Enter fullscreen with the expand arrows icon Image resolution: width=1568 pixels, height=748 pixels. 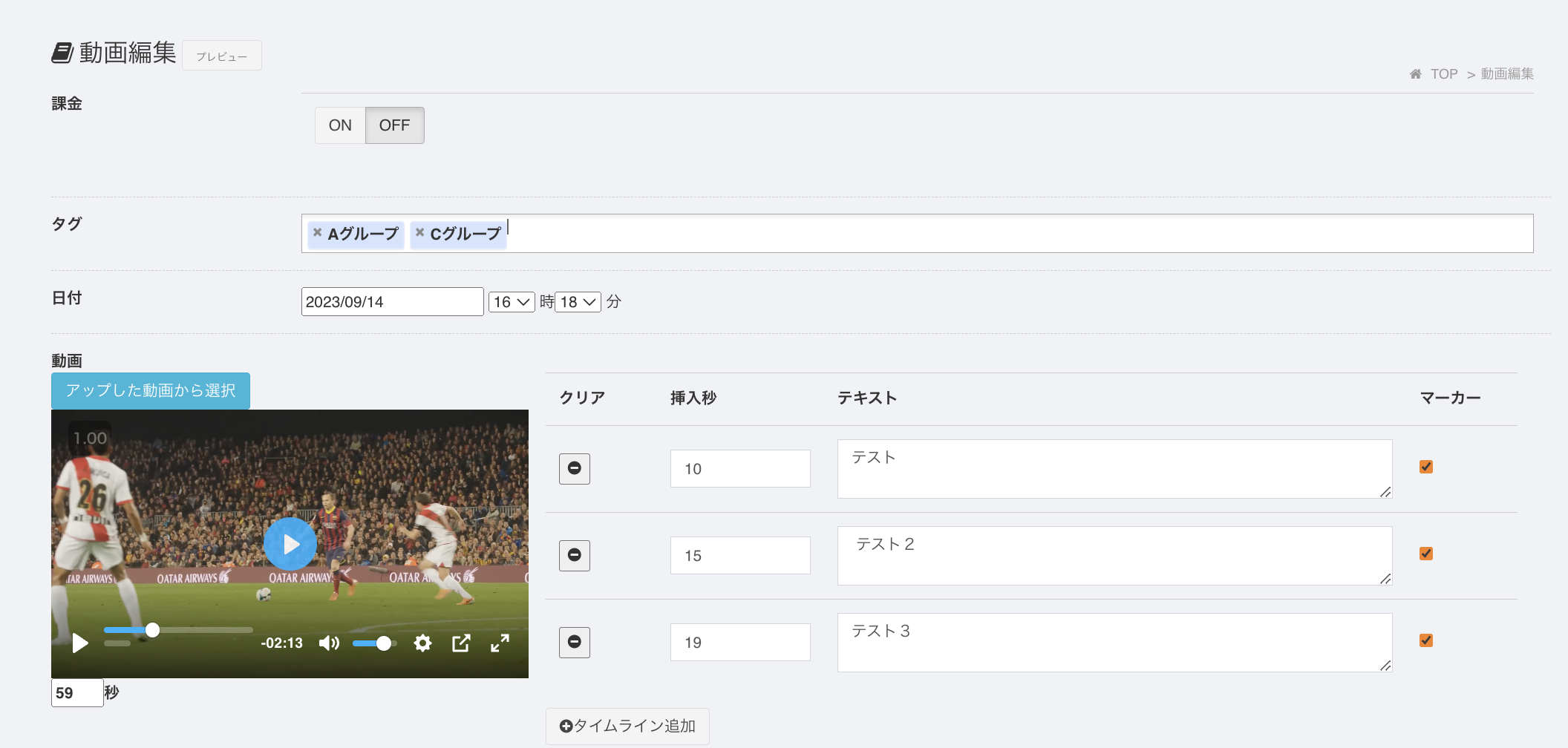tap(500, 643)
